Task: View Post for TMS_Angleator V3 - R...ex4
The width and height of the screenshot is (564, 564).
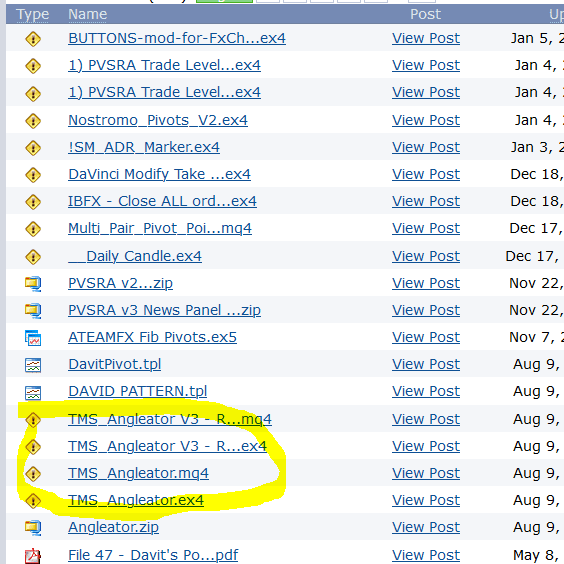Action: [x=426, y=446]
